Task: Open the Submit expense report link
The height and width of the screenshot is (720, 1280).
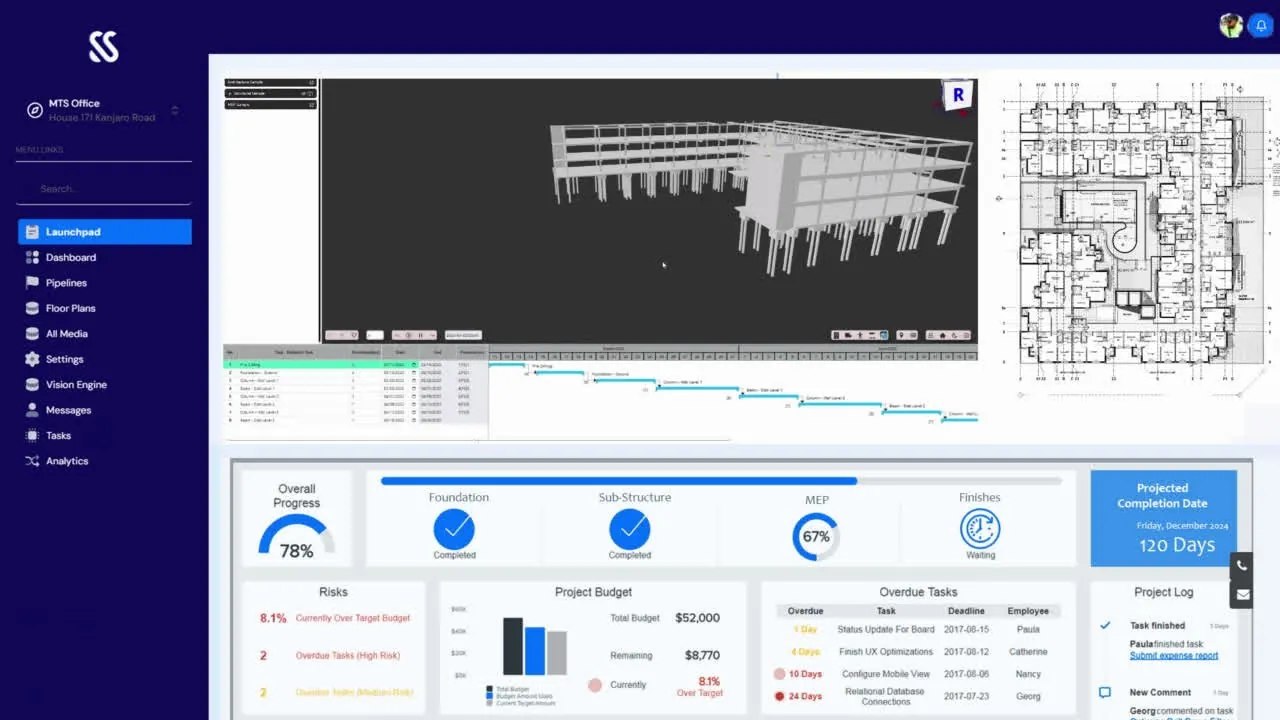Action: coord(1174,656)
